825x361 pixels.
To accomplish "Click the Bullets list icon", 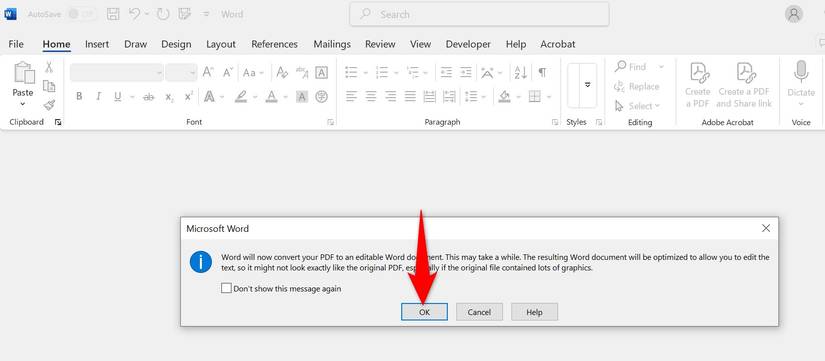I will click(351, 73).
